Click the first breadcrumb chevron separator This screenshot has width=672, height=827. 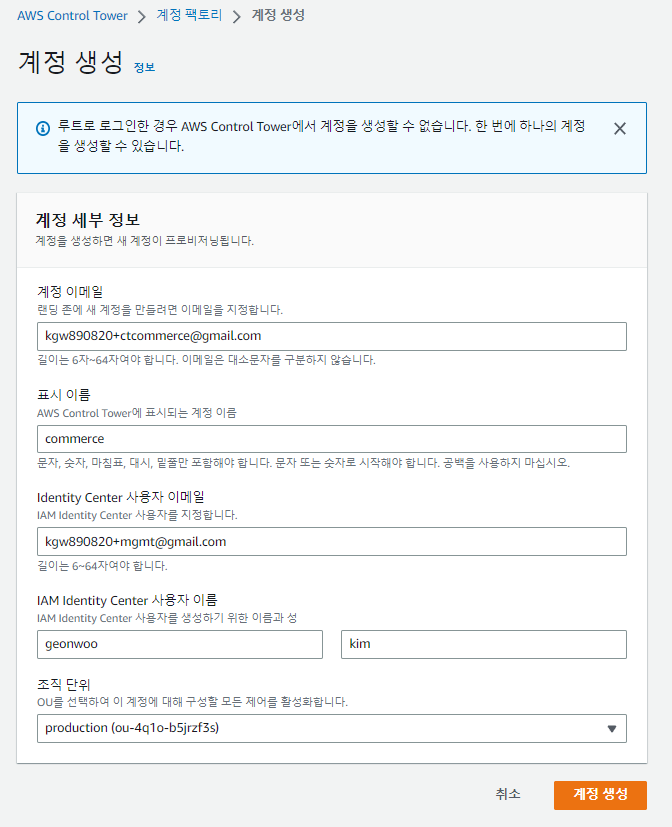point(141,16)
